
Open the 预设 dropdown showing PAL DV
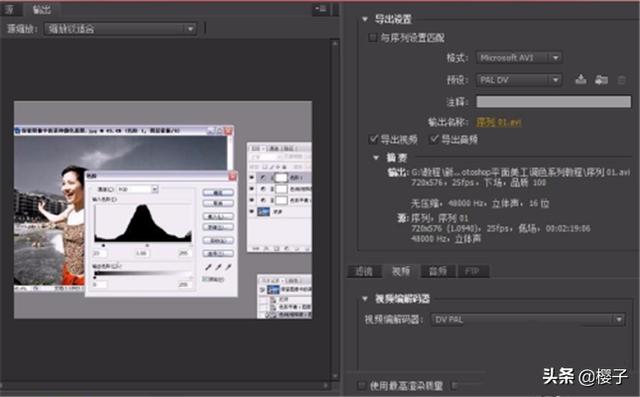519,80
